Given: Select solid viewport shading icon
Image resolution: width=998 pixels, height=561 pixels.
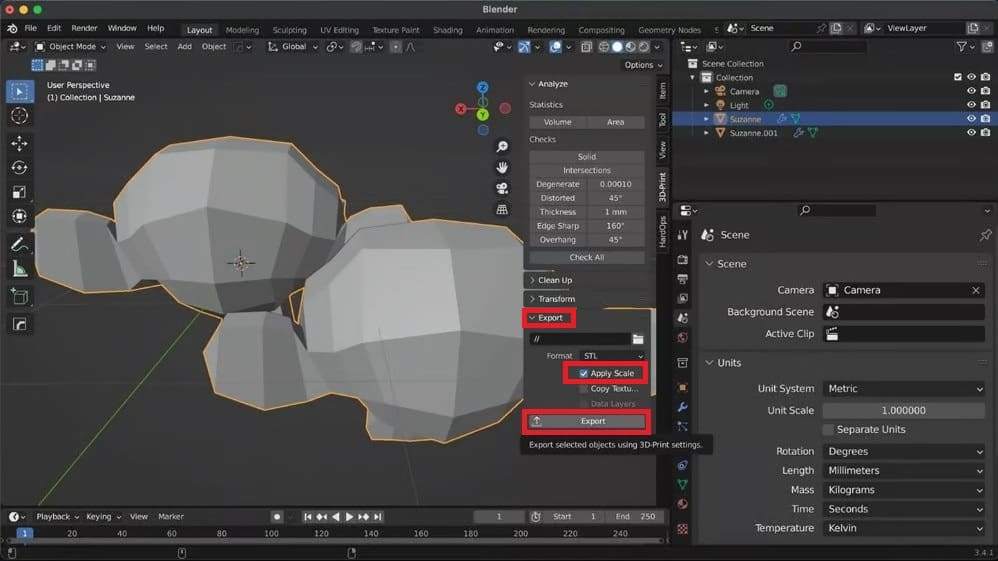Looking at the screenshot, I should pyautogui.click(x=617, y=46).
